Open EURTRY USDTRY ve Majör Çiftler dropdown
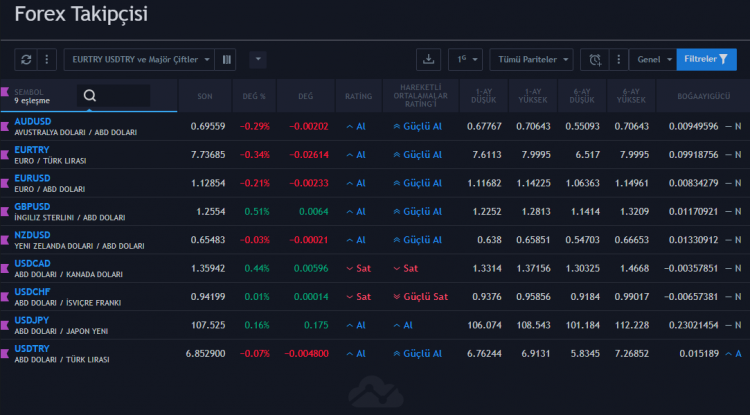This screenshot has width=750, height=415. click(139, 60)
